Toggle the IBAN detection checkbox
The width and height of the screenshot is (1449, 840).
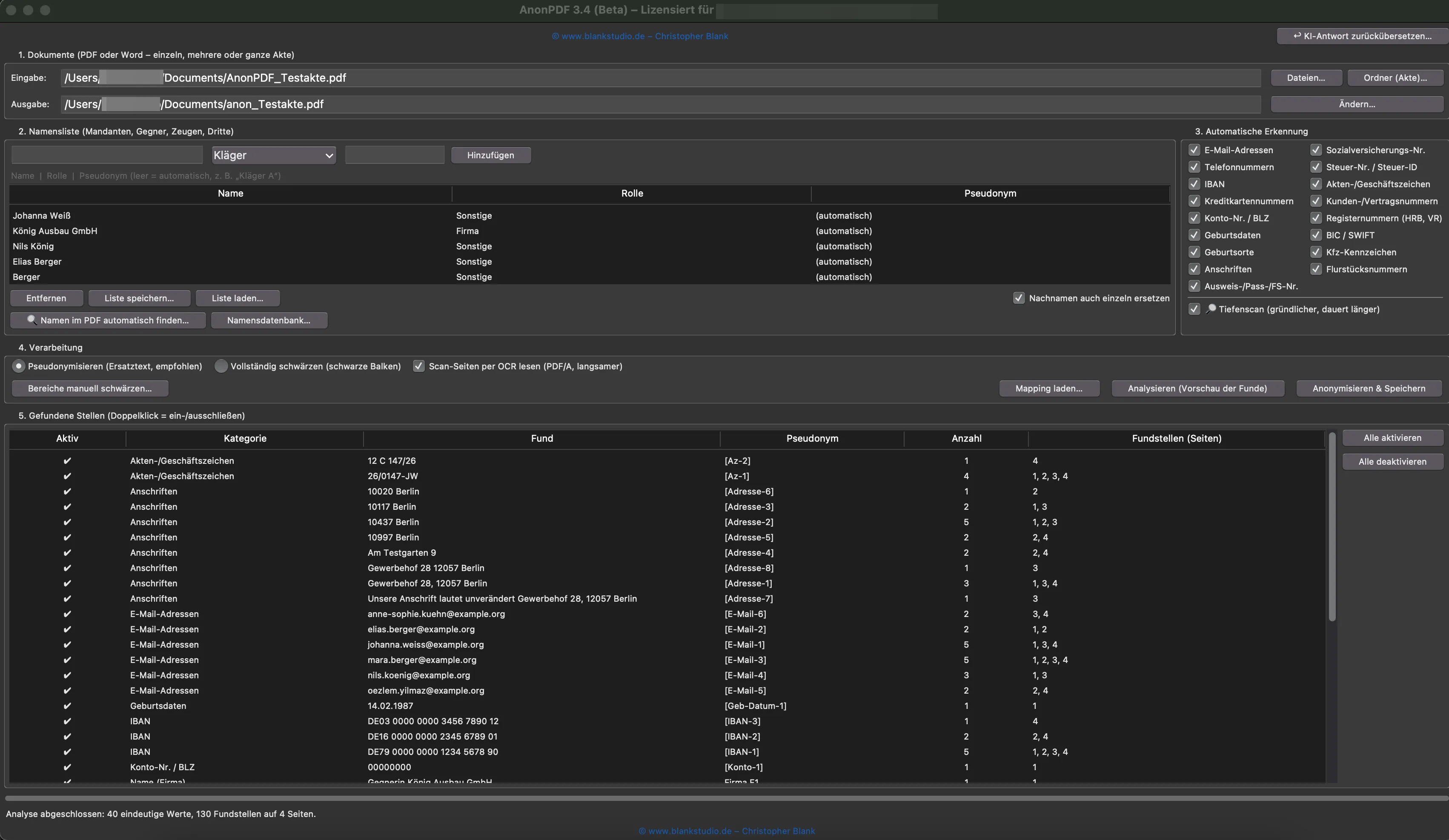pyautogui.click(x=1194, y=184)
